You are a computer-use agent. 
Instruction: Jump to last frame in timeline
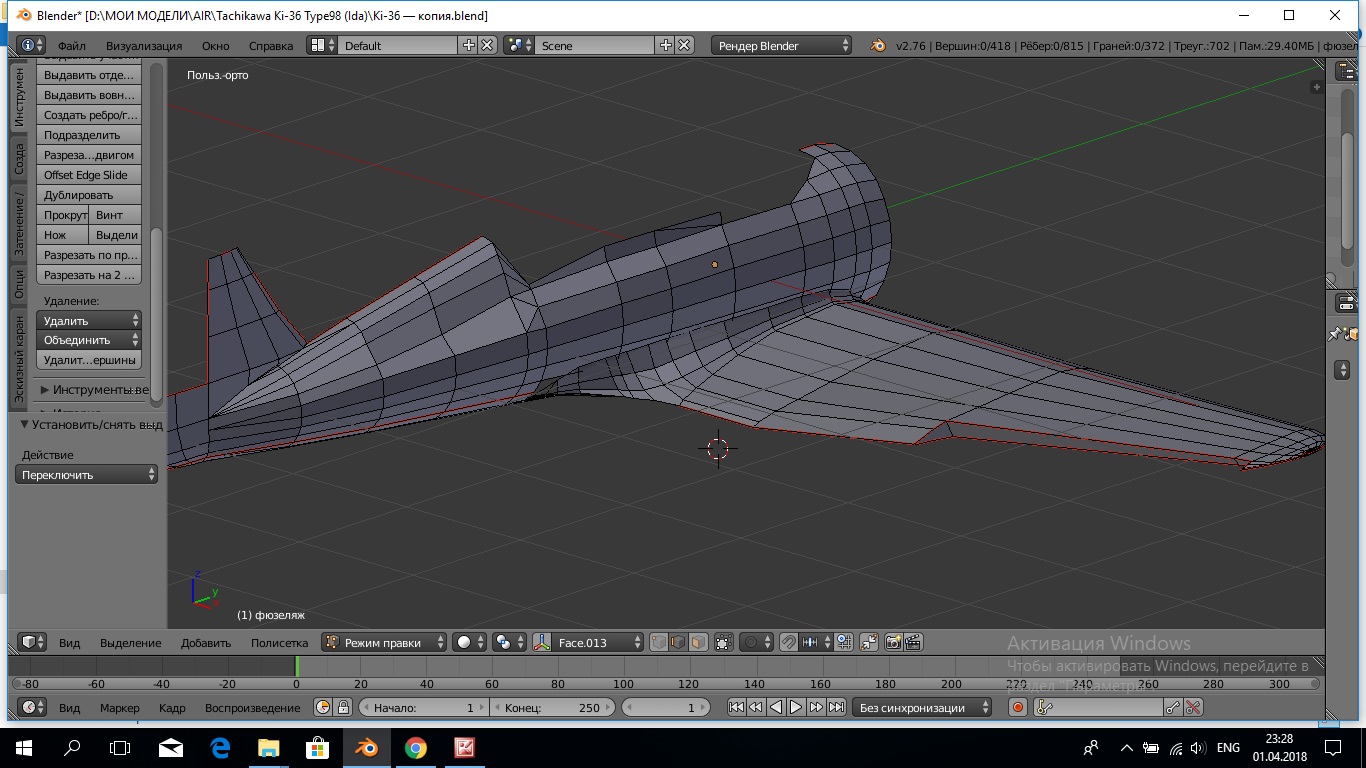pyautogui.click(x=837, y=708)
